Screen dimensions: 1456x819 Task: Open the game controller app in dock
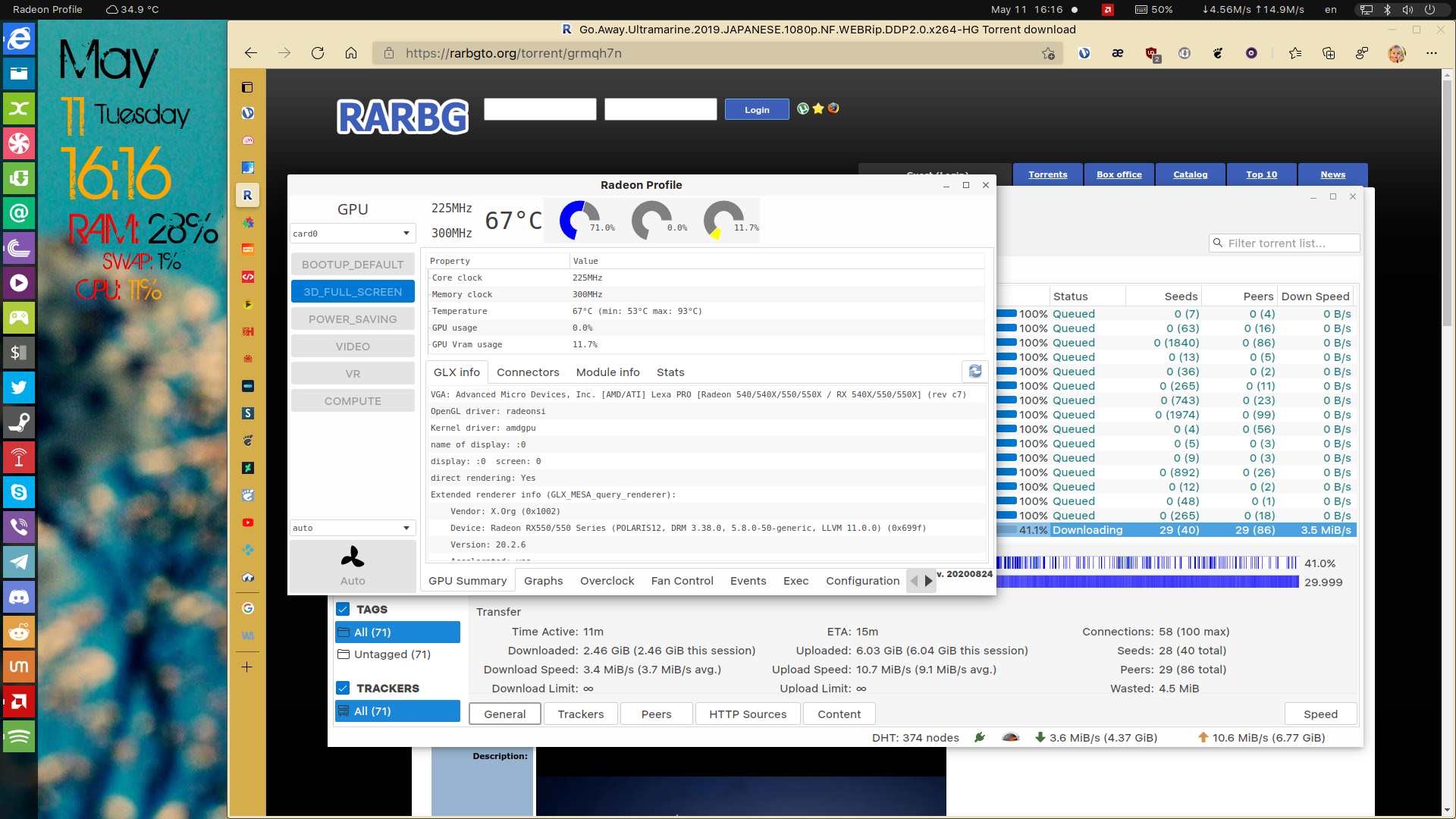[x=19, y=318]
